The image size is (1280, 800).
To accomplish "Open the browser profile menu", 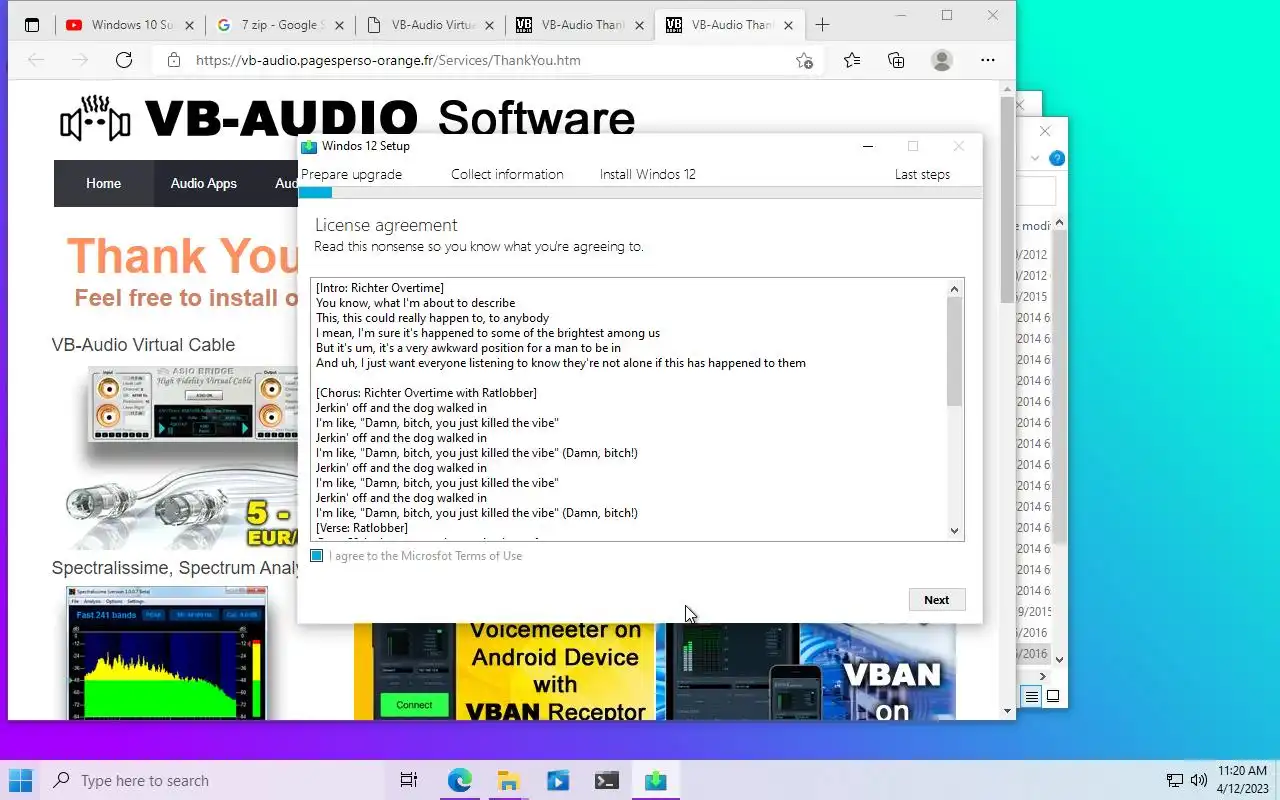I will [942, 60].
